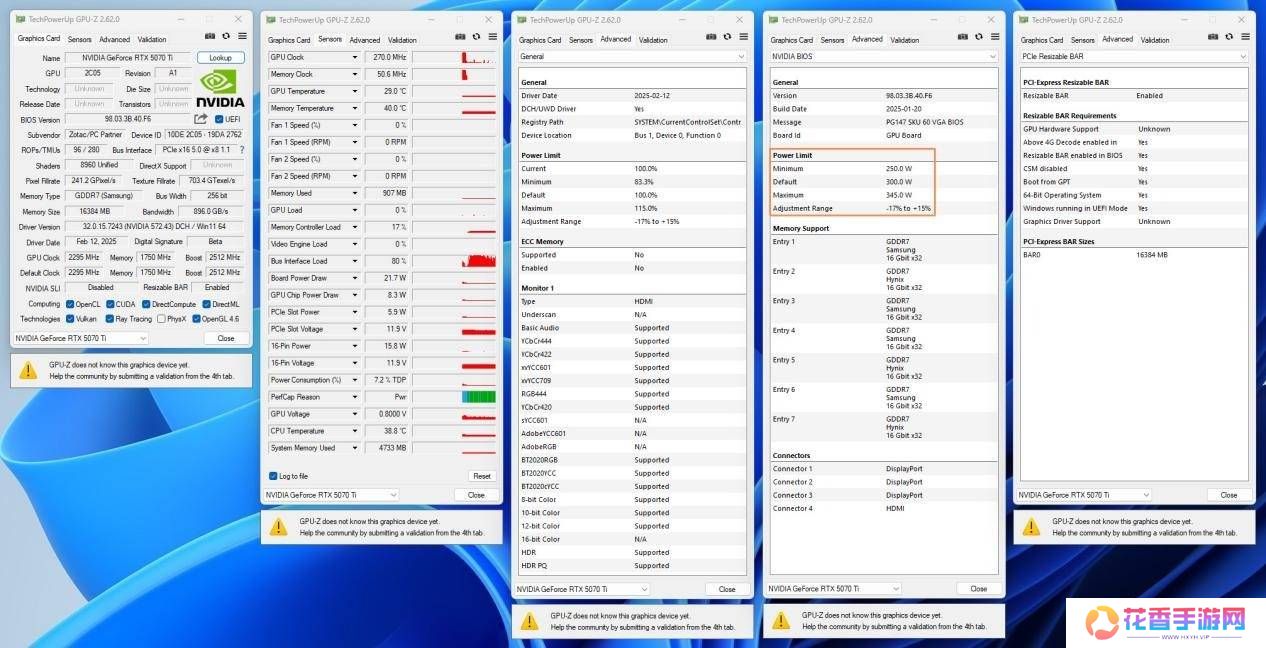Click the PerfCap Reason colored graph bar

click(478, 397)
